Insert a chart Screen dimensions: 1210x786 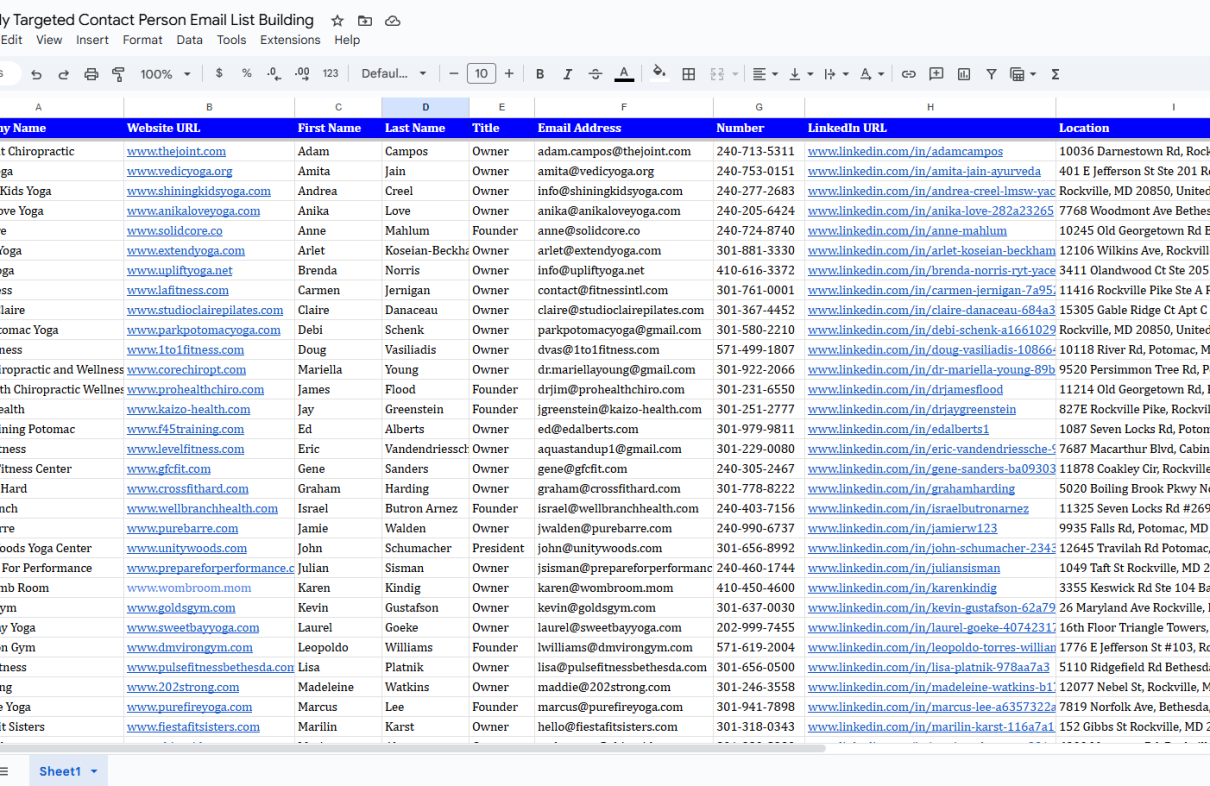coord(964,73)
